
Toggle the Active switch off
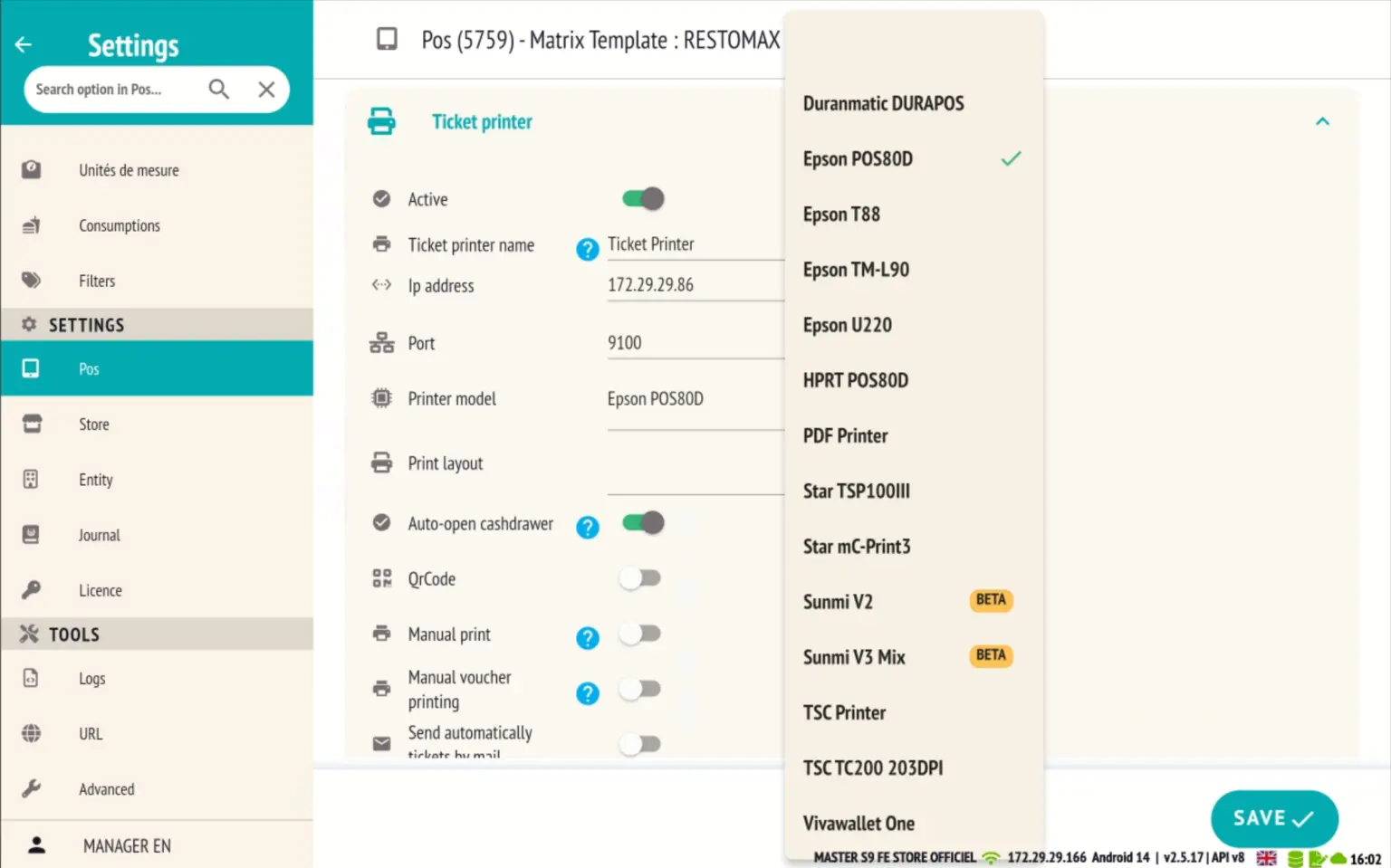(643, 198)
